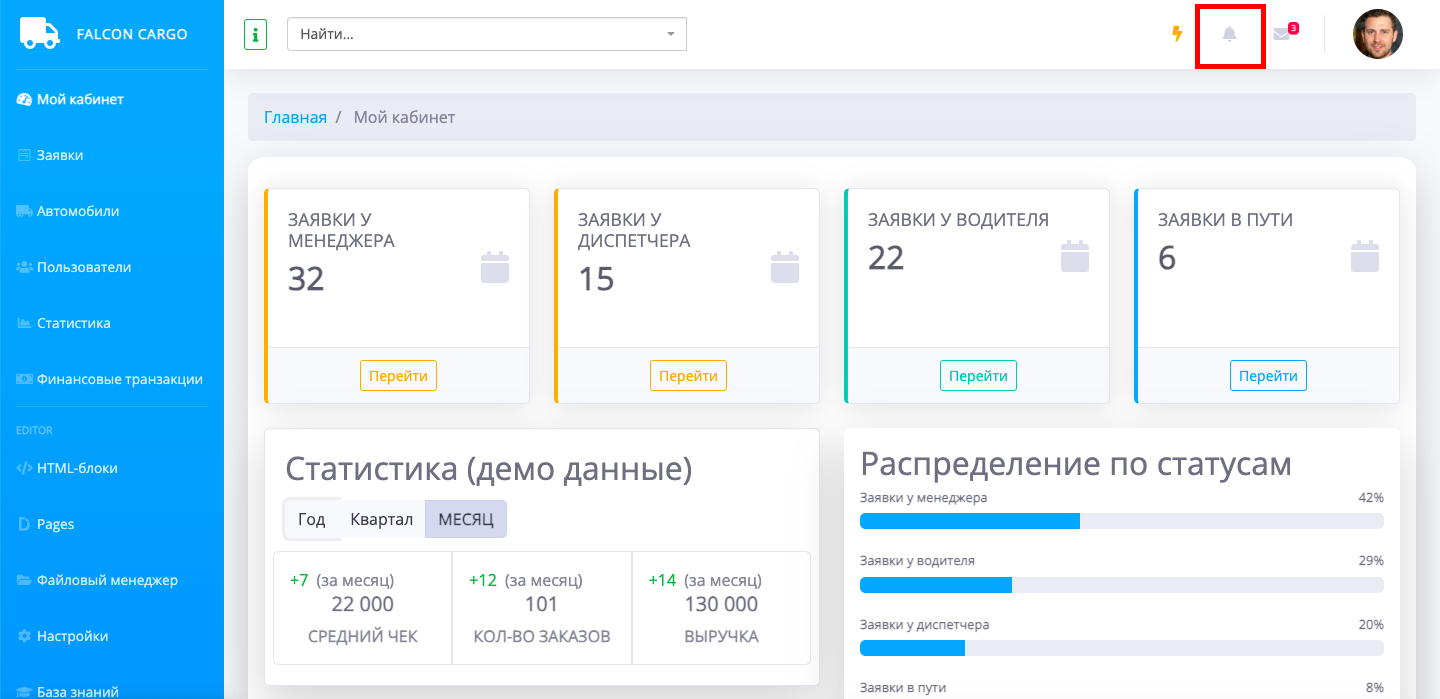Click calendar icon in Заявки у менеджера card
1440x699 pixels.
tap(495, 267)
